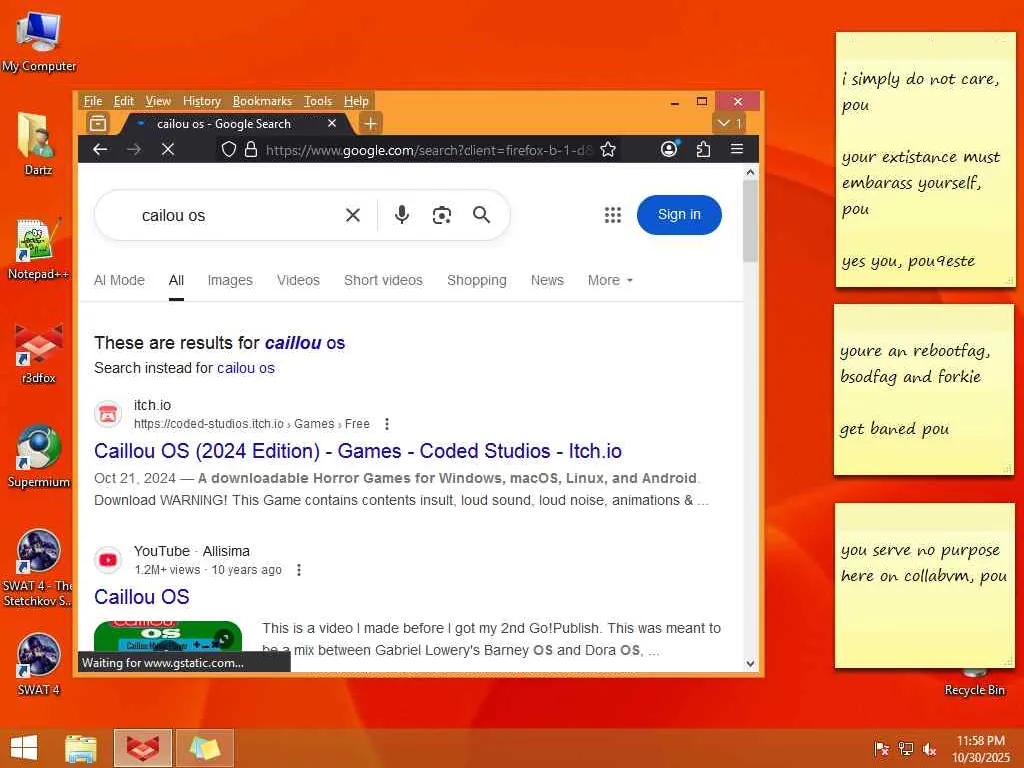Open the Google apps grid
This screenshot has width=1024, height=768.
tap(613, 215)
